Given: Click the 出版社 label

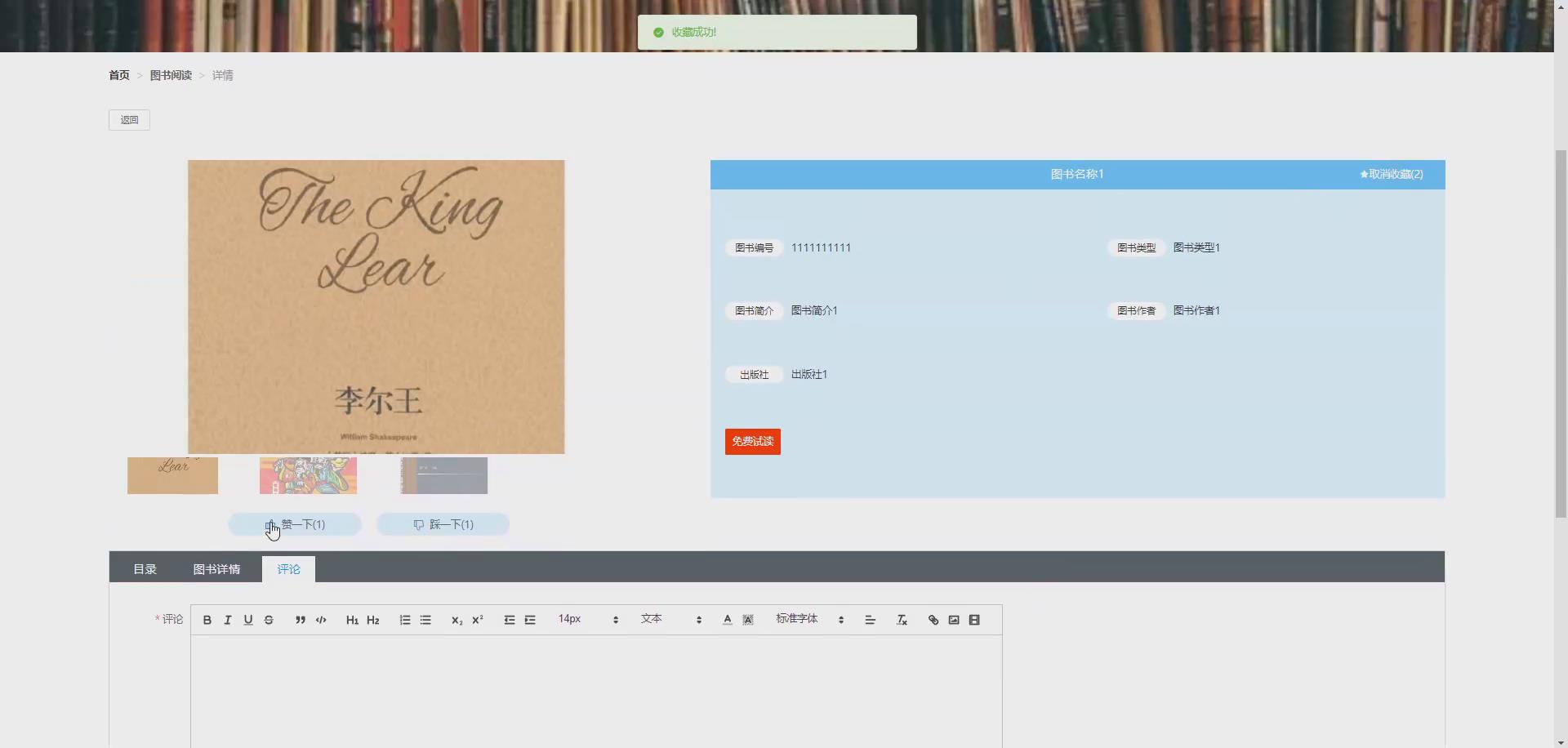Looking at the screenshot, I should (x=754, y=374).
